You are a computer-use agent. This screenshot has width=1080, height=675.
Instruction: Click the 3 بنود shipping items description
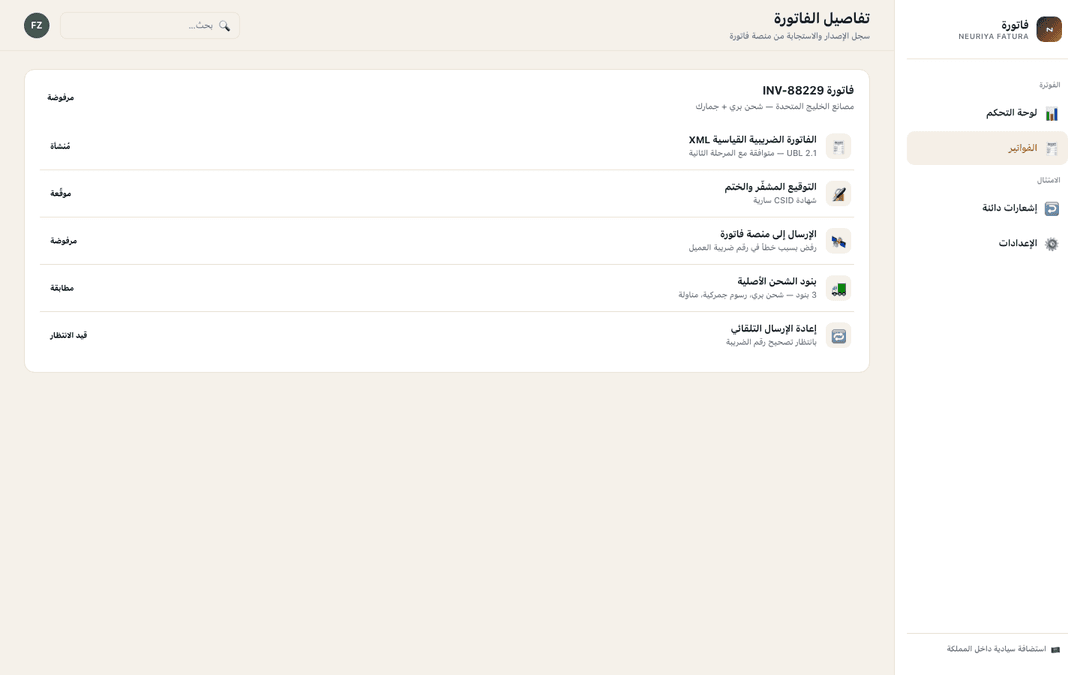point(747,295)
